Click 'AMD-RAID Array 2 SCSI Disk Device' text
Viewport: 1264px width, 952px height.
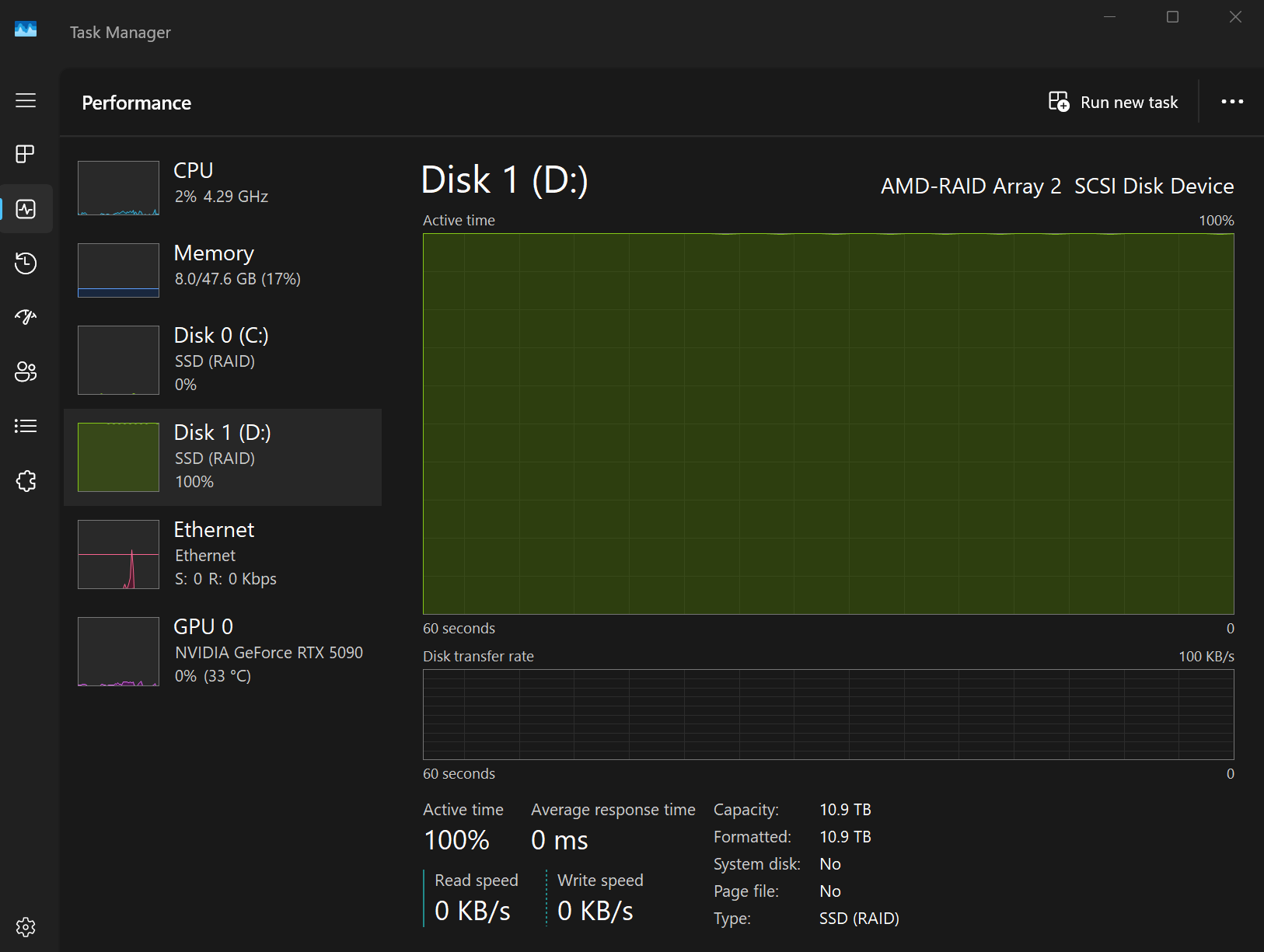(x=1057, y=187)
